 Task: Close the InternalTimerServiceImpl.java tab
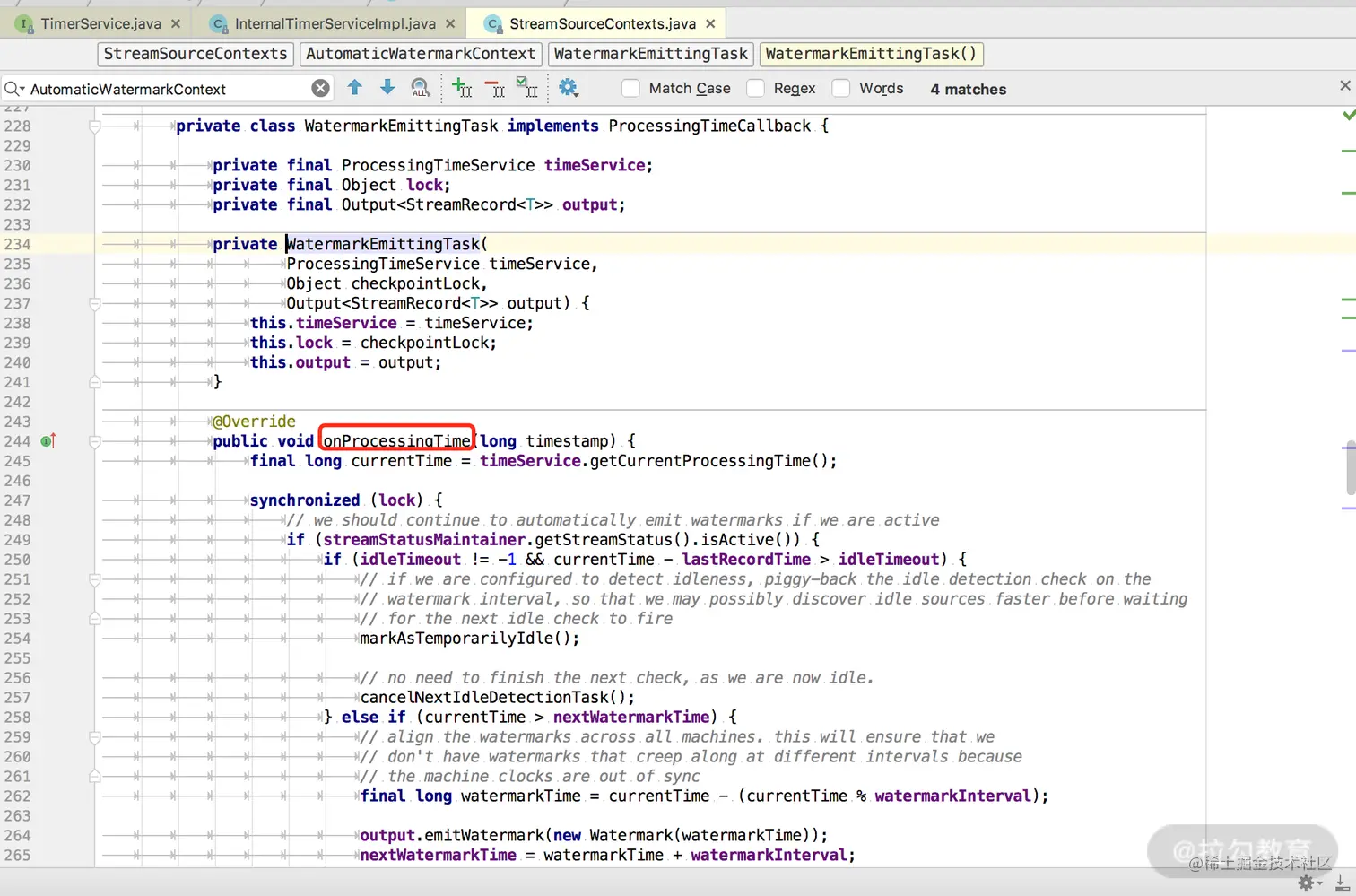tap(450, 23)
